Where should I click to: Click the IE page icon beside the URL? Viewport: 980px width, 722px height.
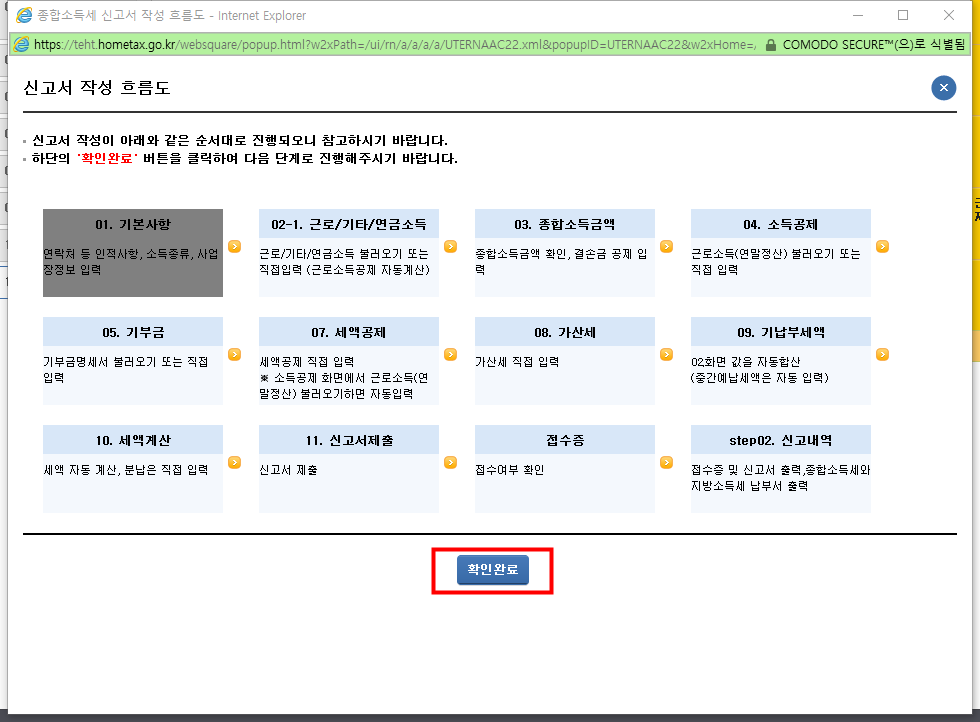[x=21, y=44]
